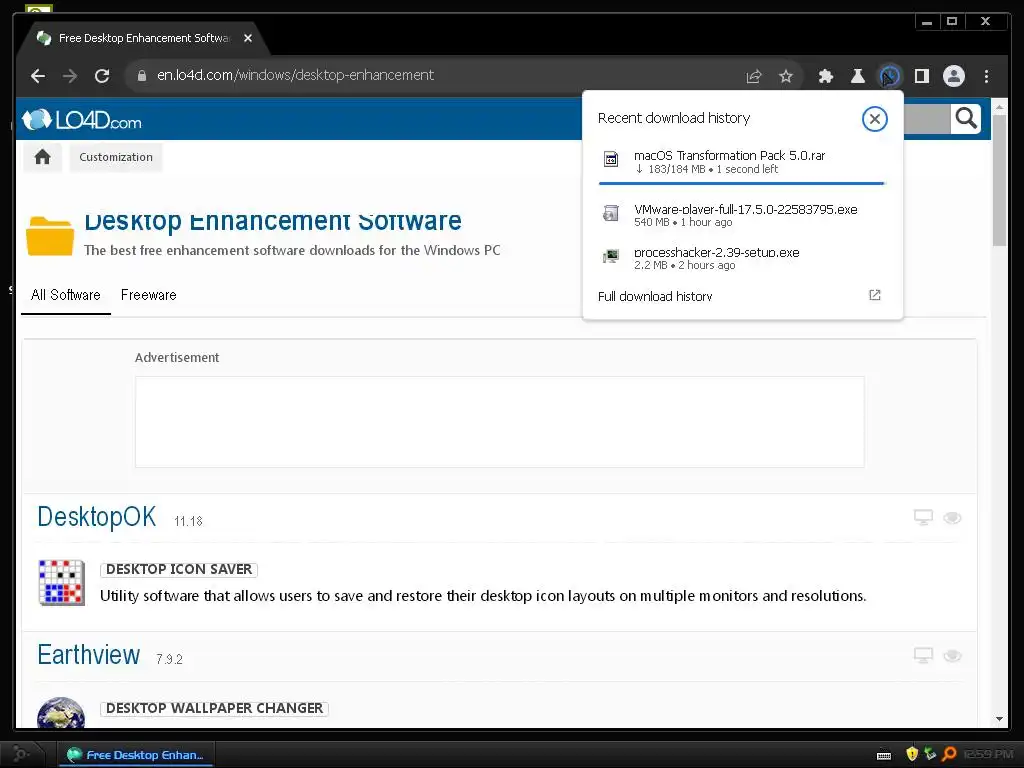Click the browser forward arrow

pos(70,76)
